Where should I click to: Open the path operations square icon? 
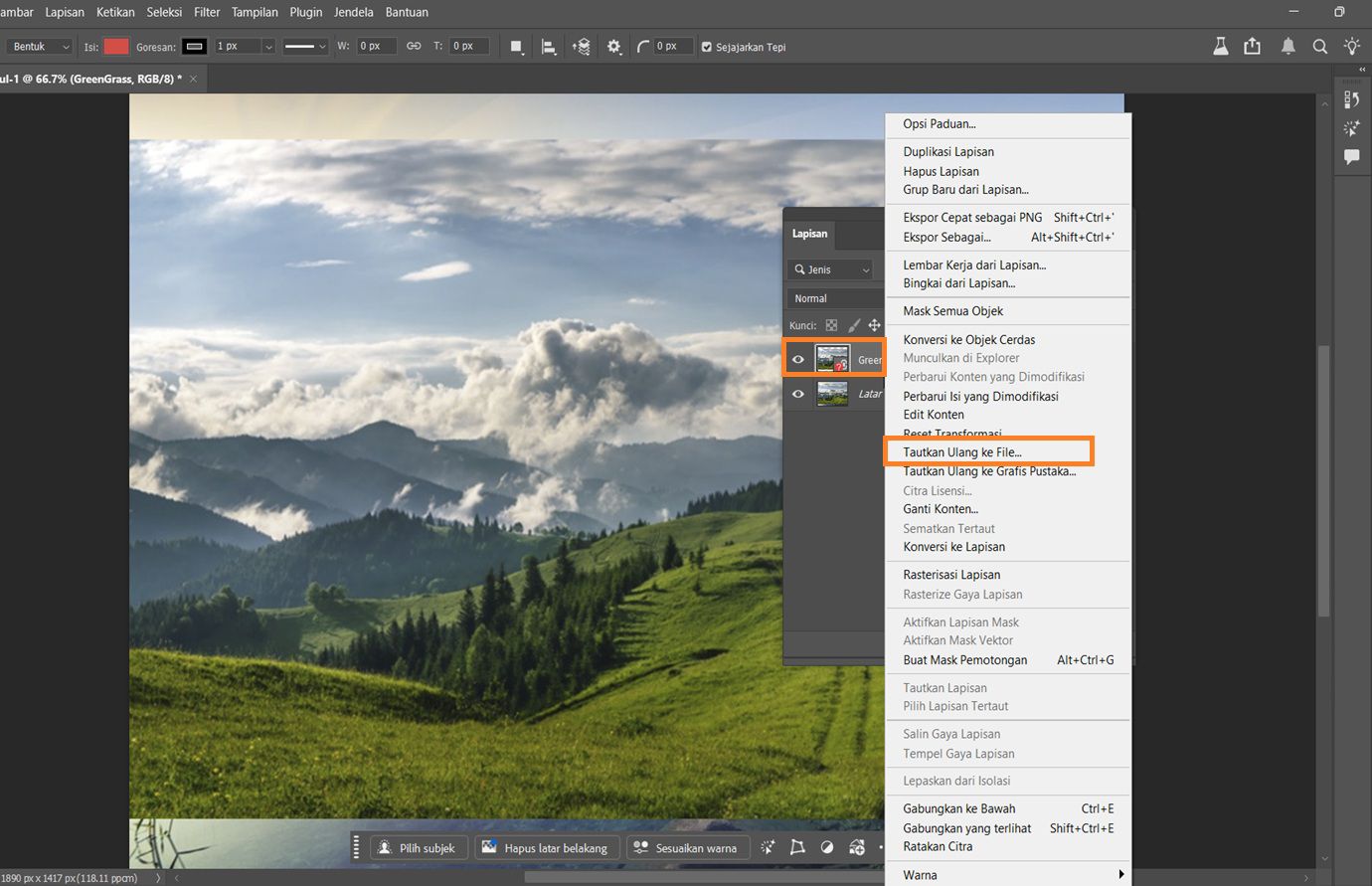517,47
